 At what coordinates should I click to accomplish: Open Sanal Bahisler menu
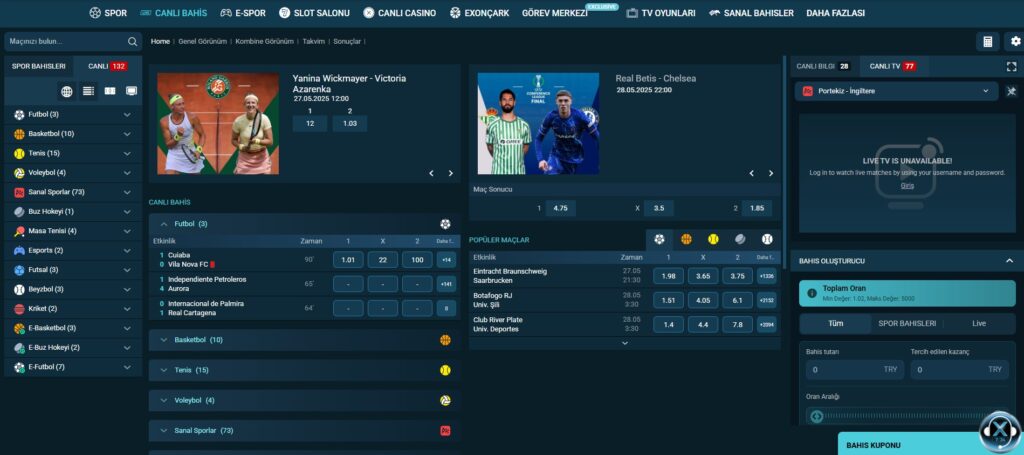(751, 13)
